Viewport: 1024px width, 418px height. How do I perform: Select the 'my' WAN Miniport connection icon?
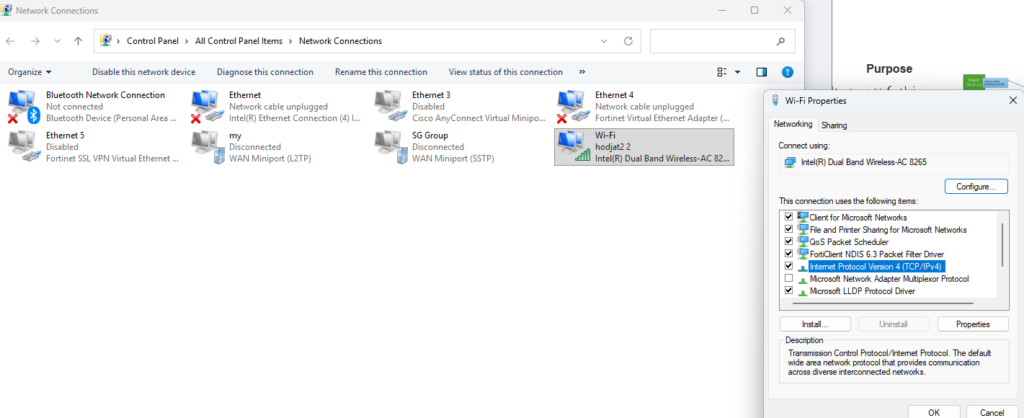(x=208, y=147)
